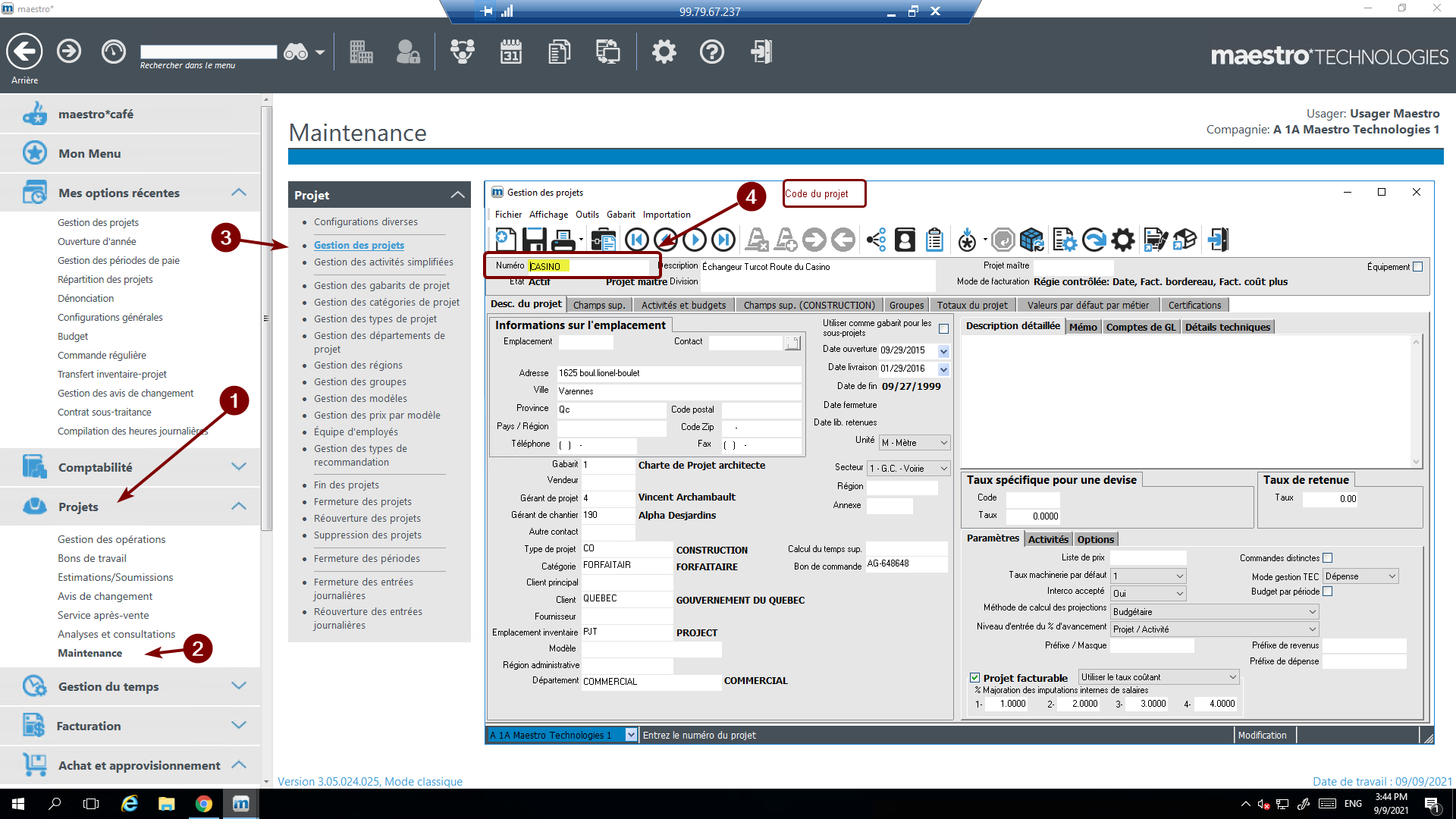The image size is (1456, 819).
Task: Open the Outils menu
Action: pos(587,215)
